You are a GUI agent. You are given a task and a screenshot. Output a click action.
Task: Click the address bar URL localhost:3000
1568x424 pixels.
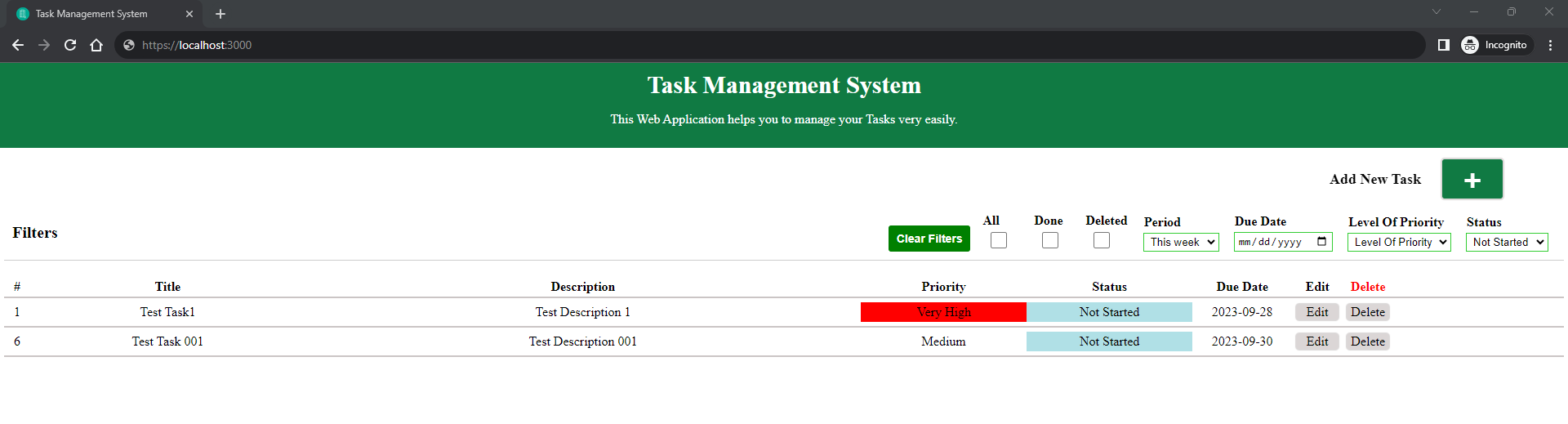(197, 45)
